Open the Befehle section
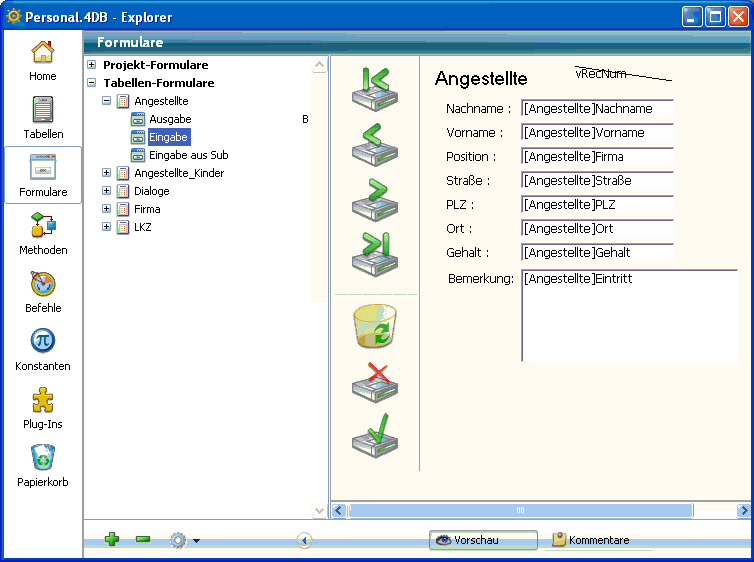 (x=43, y=292)
